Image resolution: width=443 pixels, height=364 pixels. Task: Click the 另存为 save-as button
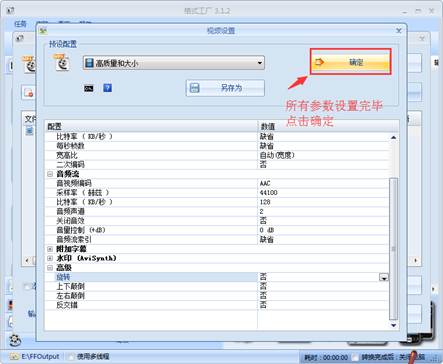point(225,88)
